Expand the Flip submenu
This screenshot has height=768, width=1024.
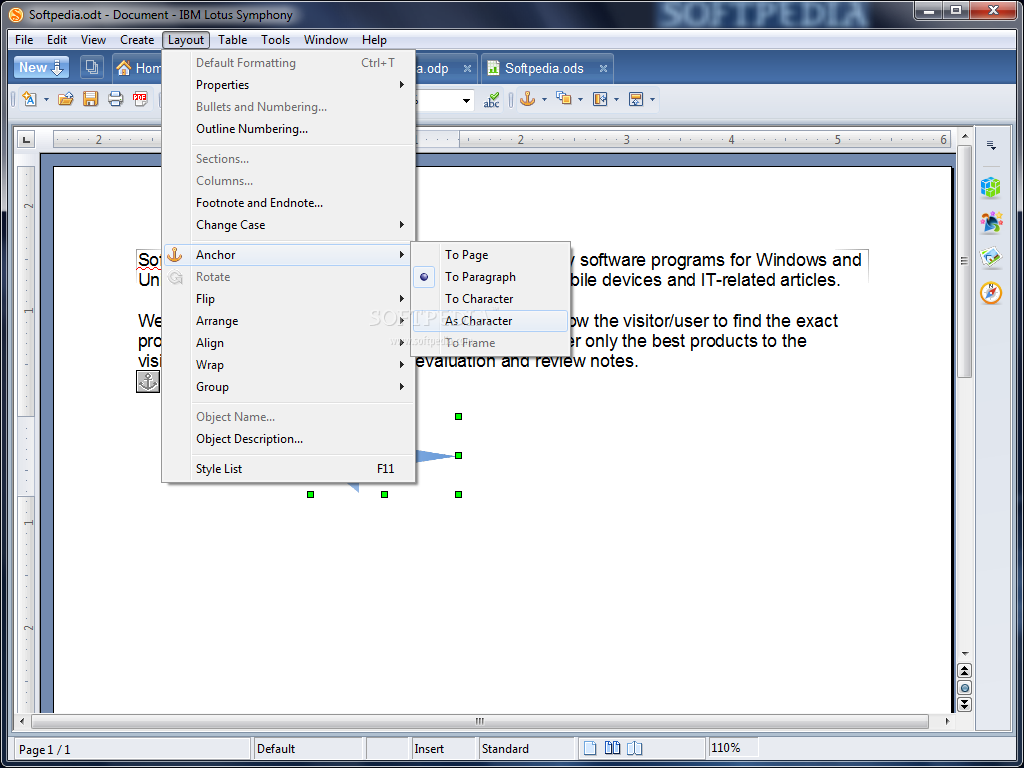(x=289, y=298)
